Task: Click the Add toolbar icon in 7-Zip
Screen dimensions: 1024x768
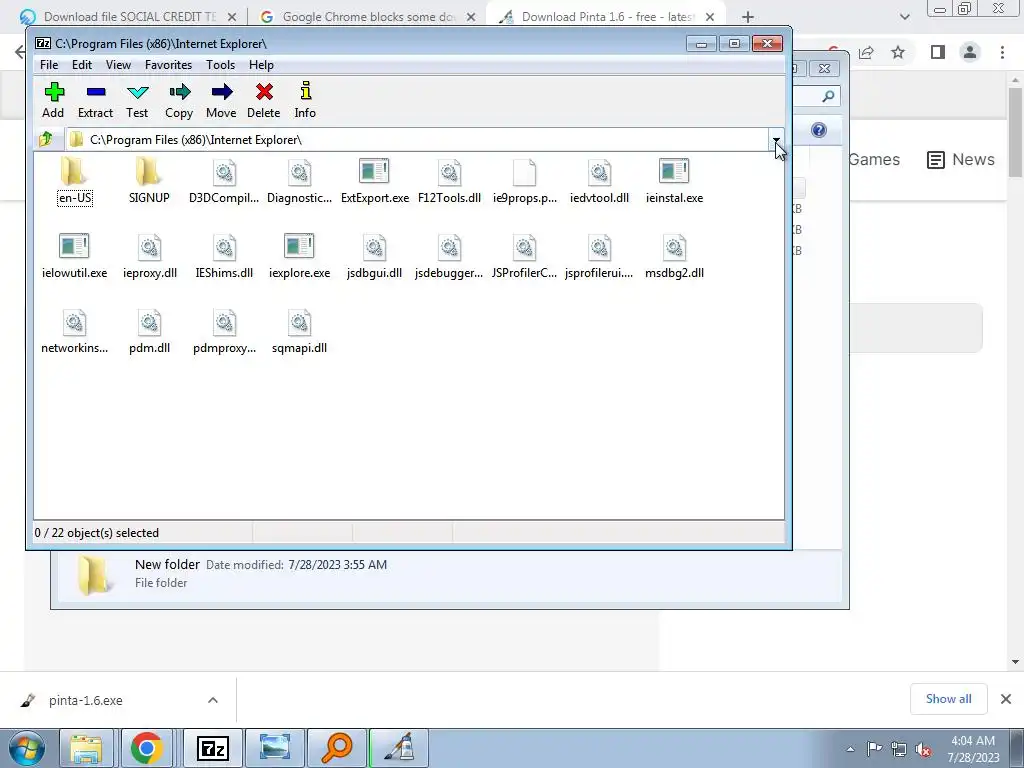Action: [54, 100]
